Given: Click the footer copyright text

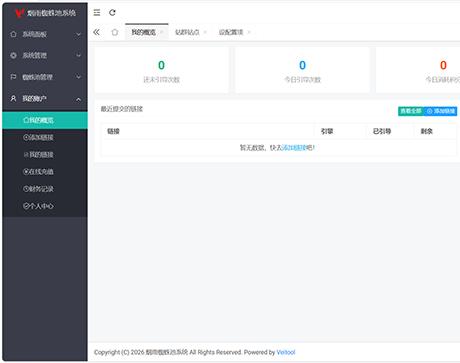Looking at the screenshot, I should point(184,352).
